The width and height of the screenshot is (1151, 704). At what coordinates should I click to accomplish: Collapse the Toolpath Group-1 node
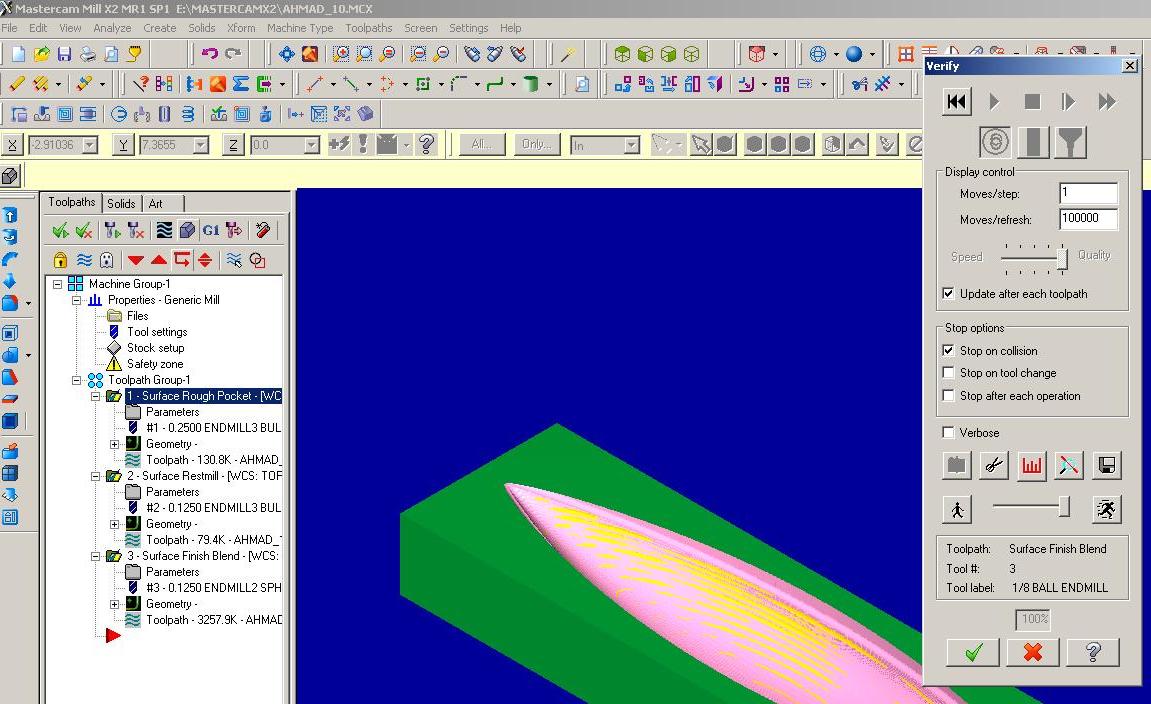coord(76,380)
